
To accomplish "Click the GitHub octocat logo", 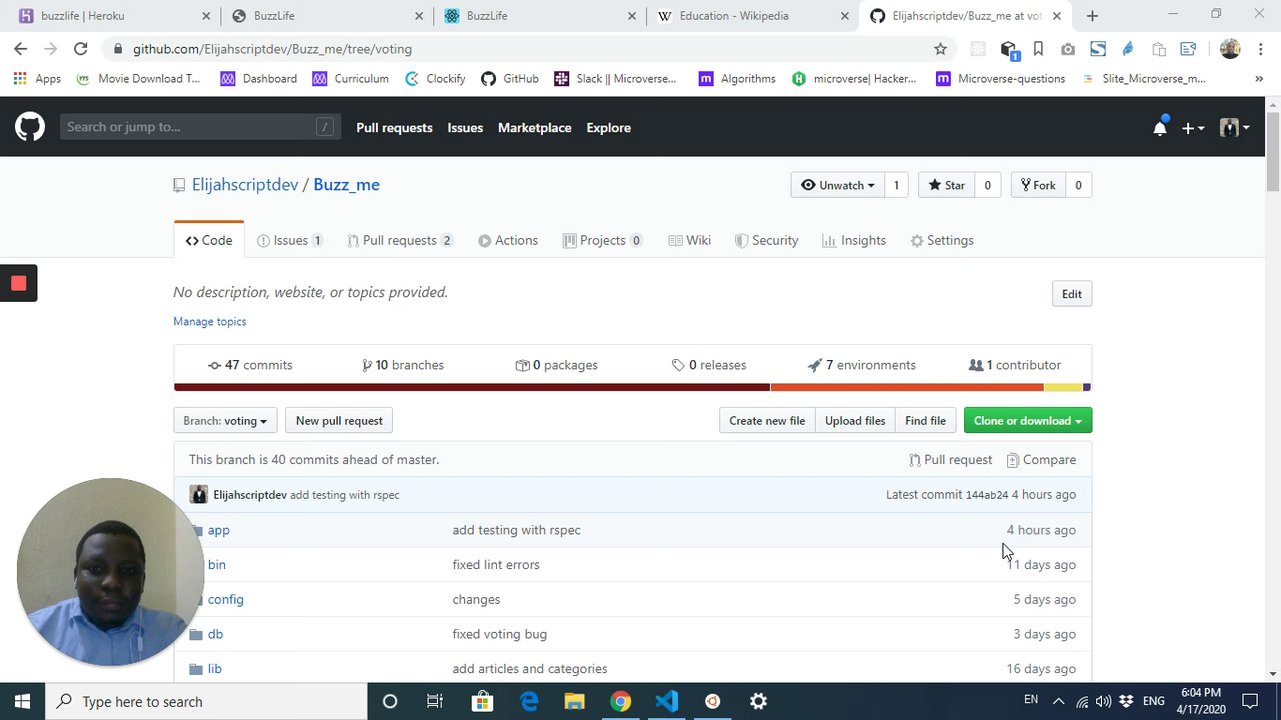I will (x=30, y=127).
